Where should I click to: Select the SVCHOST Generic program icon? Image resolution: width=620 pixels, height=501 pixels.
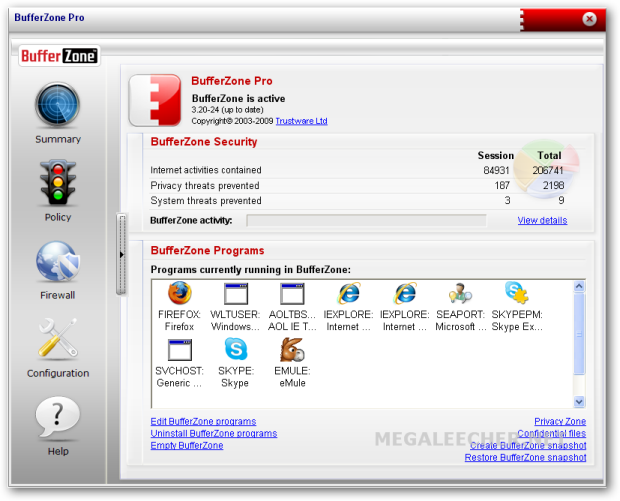tap(180, 350)
